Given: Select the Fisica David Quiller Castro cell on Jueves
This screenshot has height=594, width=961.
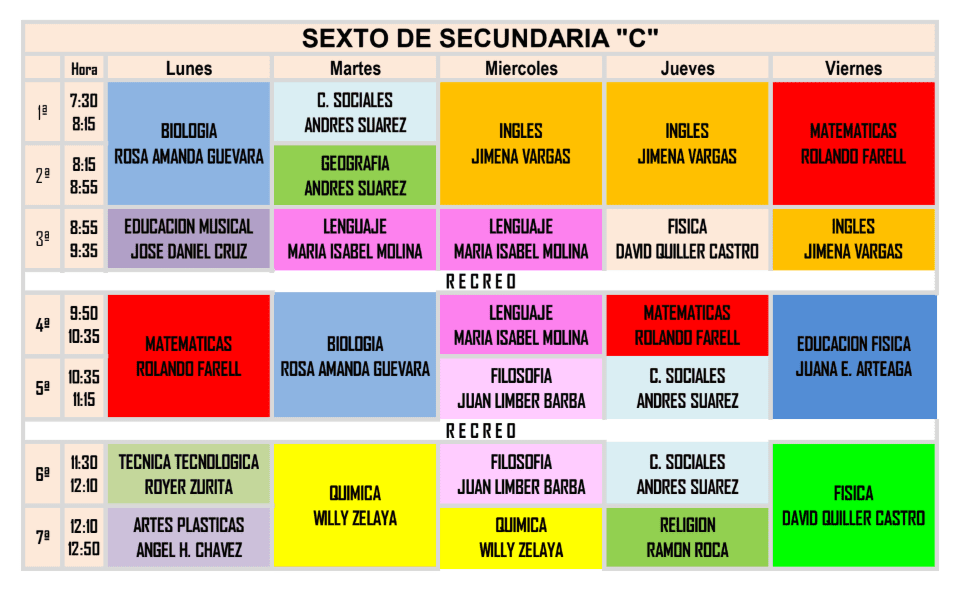Looking at the screenshot, I should (x=687, y=239).
